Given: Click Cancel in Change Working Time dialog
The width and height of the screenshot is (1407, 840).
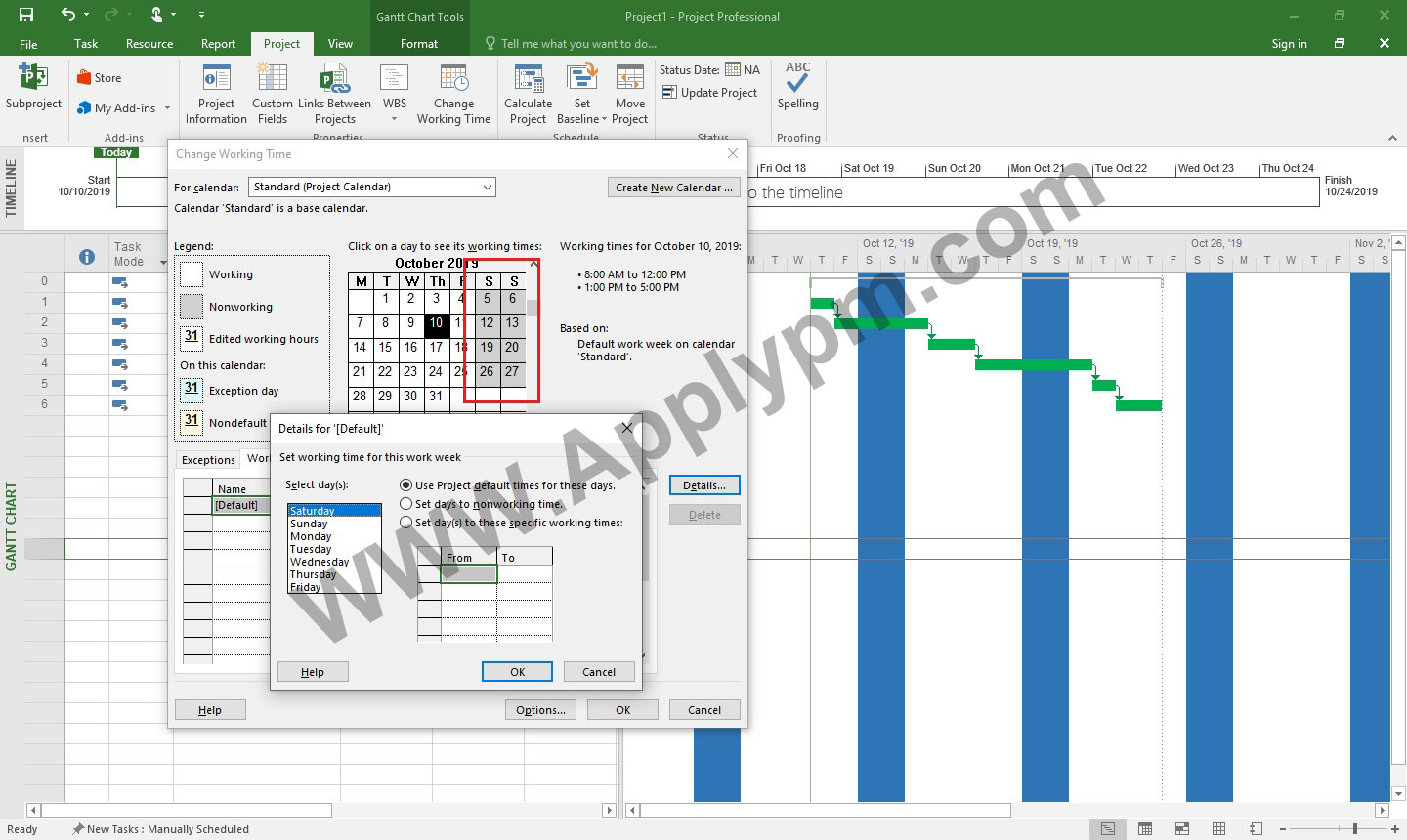Looking at the screenshot, I should click(x=704, y=710).
